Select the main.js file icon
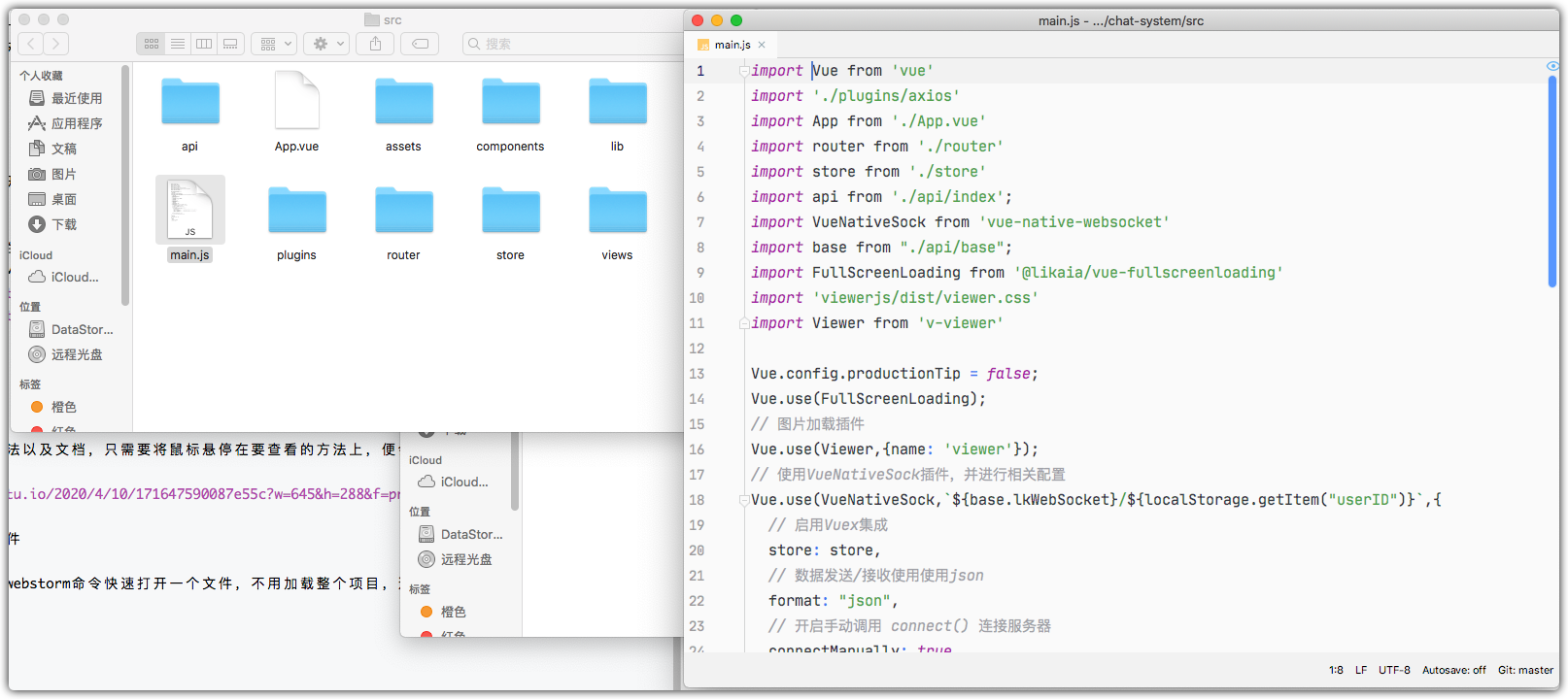1568x699 pixels. [190, 210]
